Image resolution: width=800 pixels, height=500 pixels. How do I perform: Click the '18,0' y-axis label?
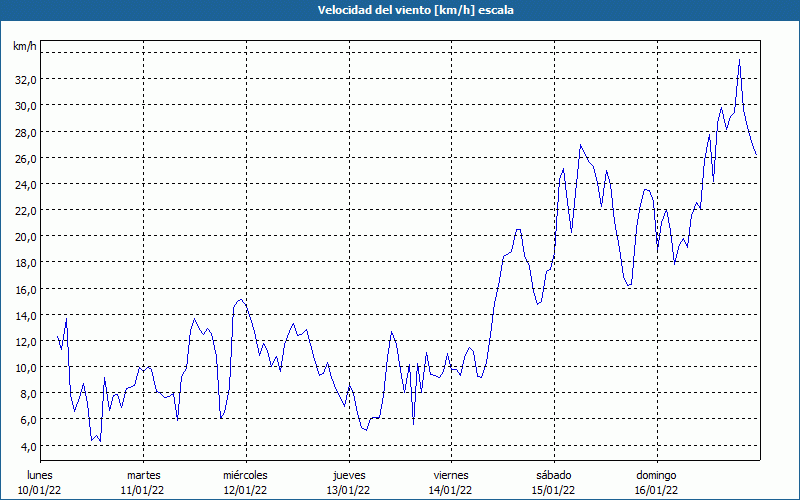tap(26, 263)
